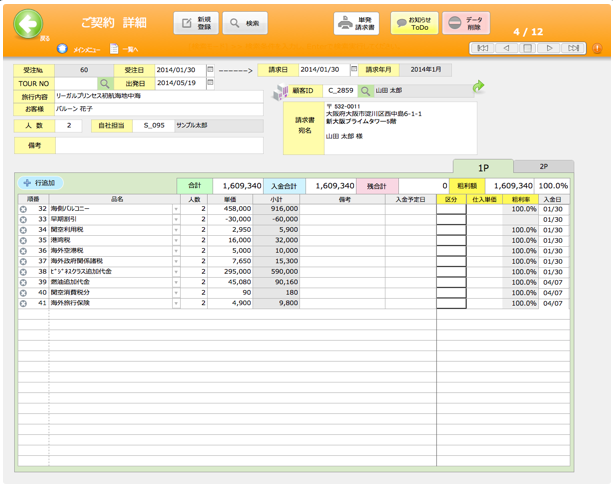The width and height of the screenshot is (613, 485).
Task: Delete row 34 with its circle icon
Action: click(23, 230)
